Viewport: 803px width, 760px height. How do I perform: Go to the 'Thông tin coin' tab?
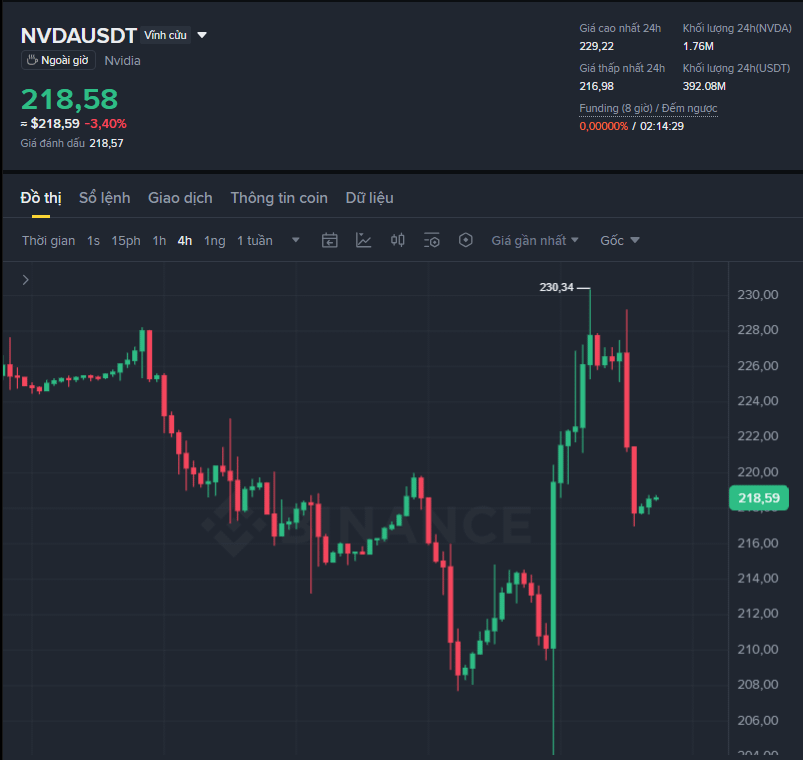tap(279, 198)
